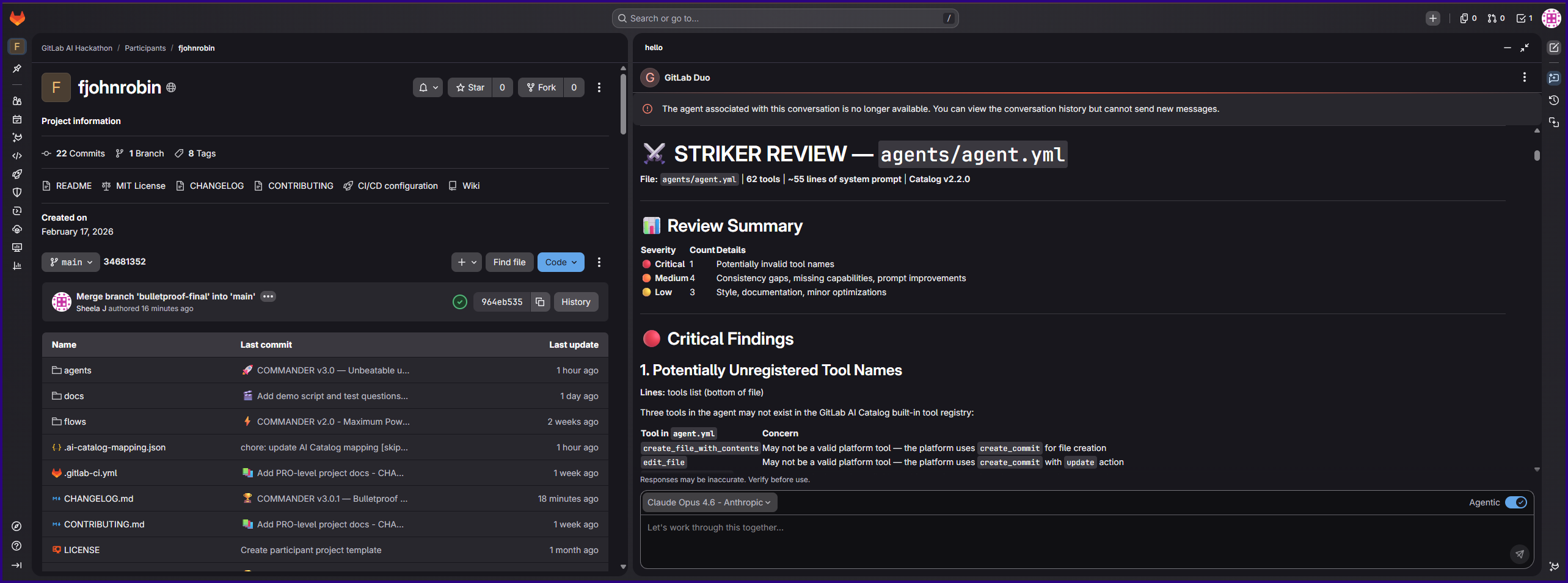This screenshot has width=1568, height=583.
Task: Fork the fjohnrobin project
Action: coord(541,87)
